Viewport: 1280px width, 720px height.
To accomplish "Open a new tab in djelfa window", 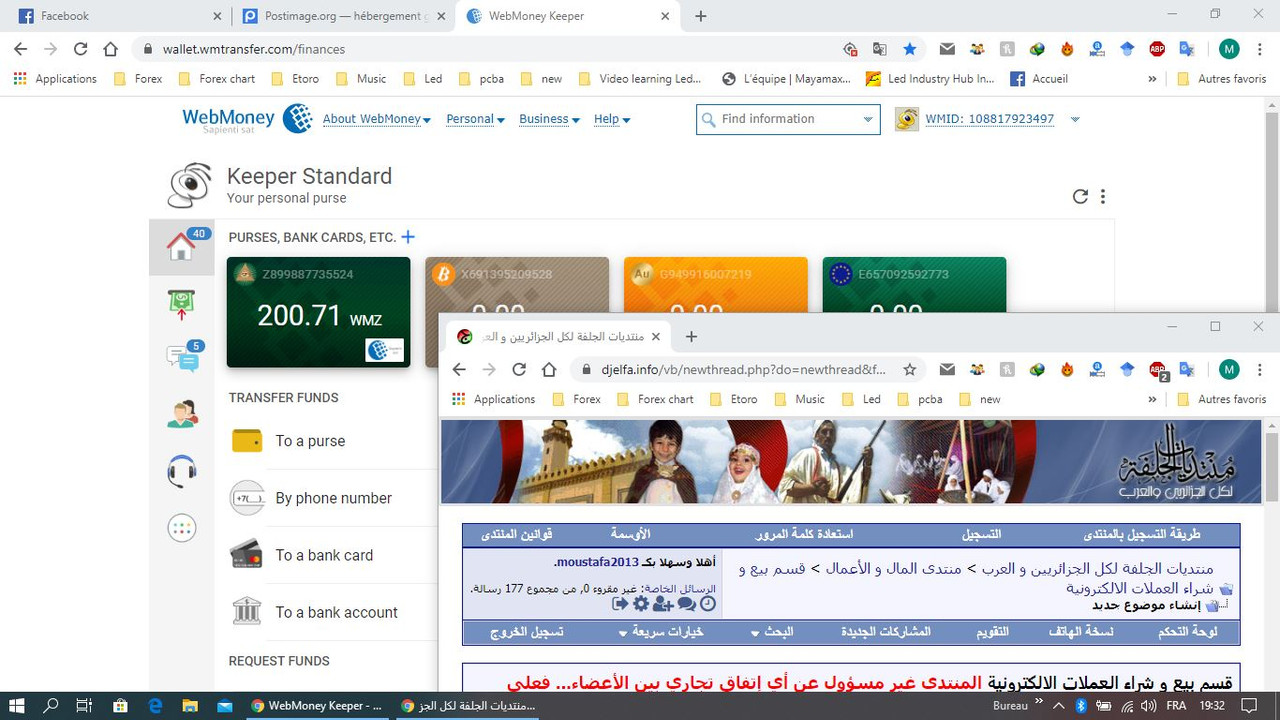I will pos(691,337).
